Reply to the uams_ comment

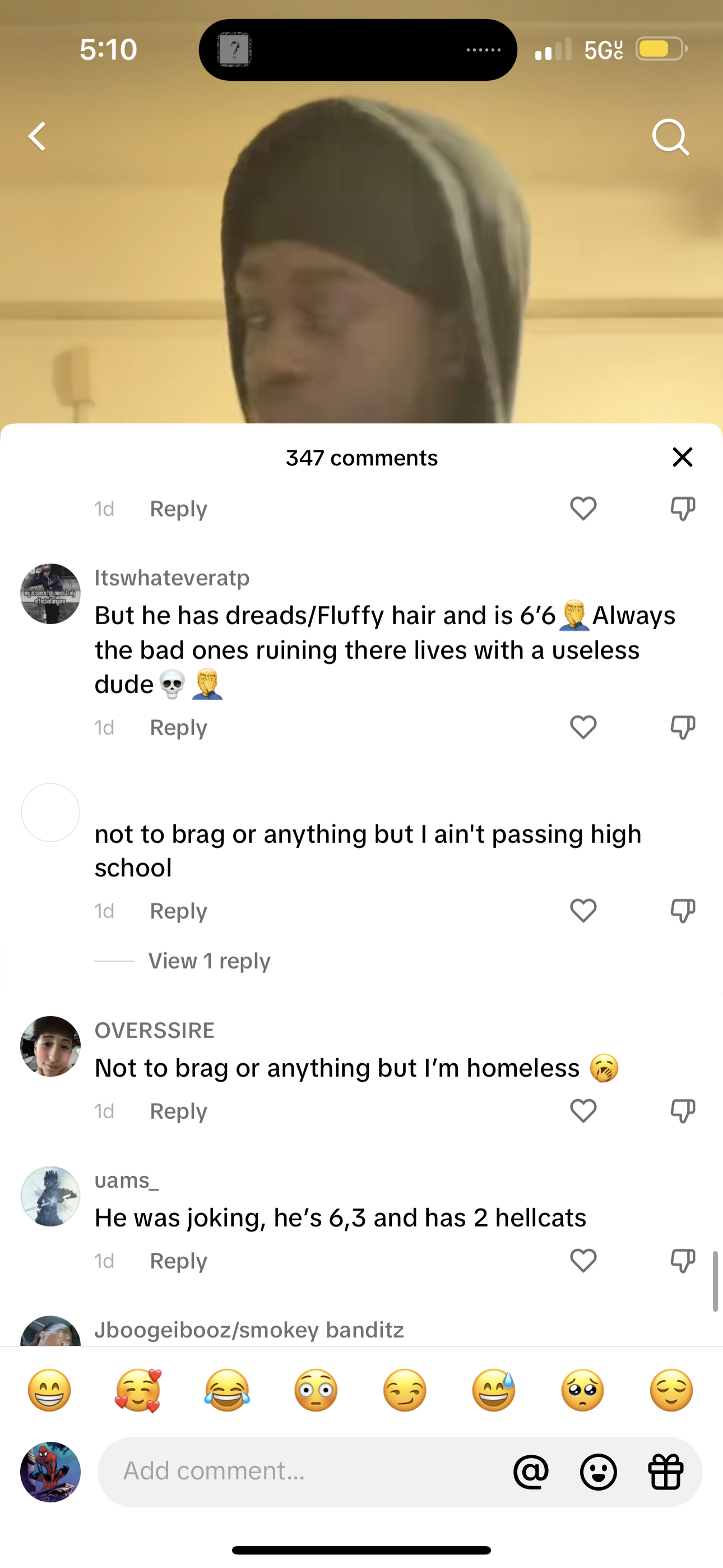(178, 1261)
